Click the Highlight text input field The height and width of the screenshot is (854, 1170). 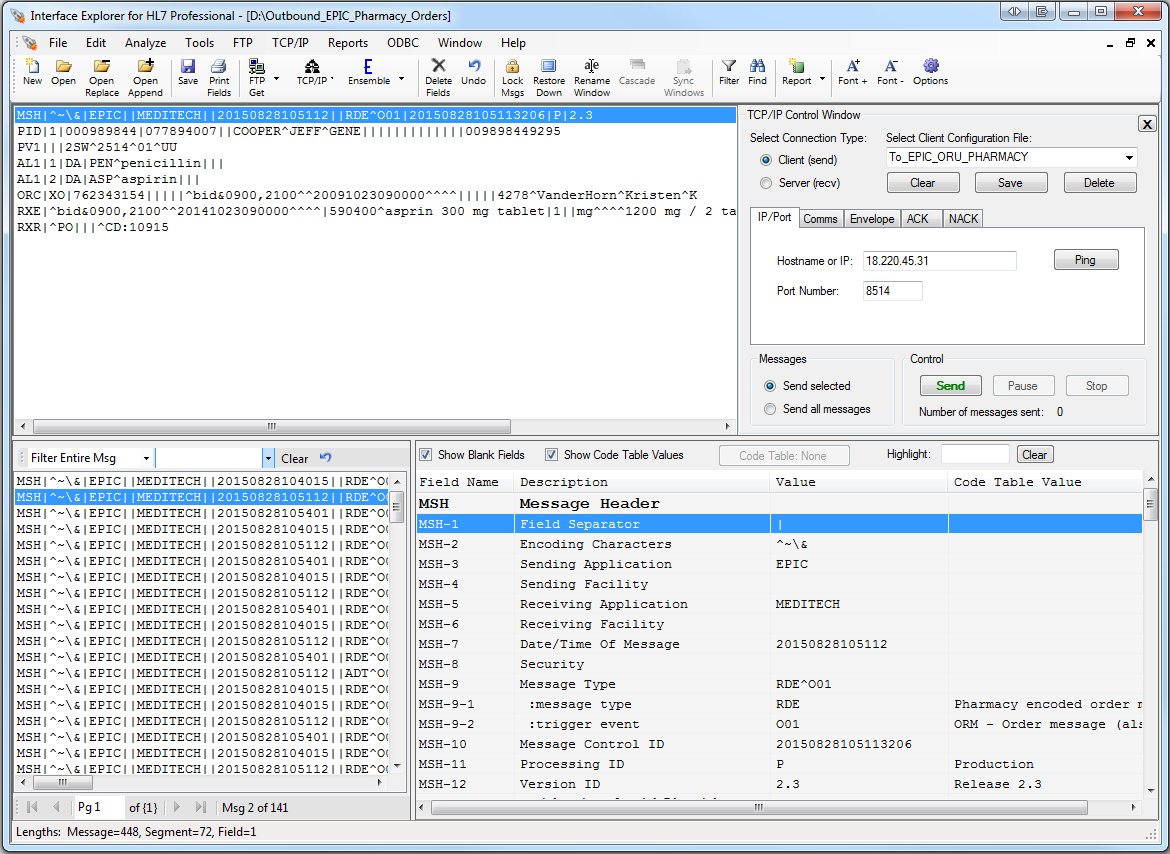975,454
